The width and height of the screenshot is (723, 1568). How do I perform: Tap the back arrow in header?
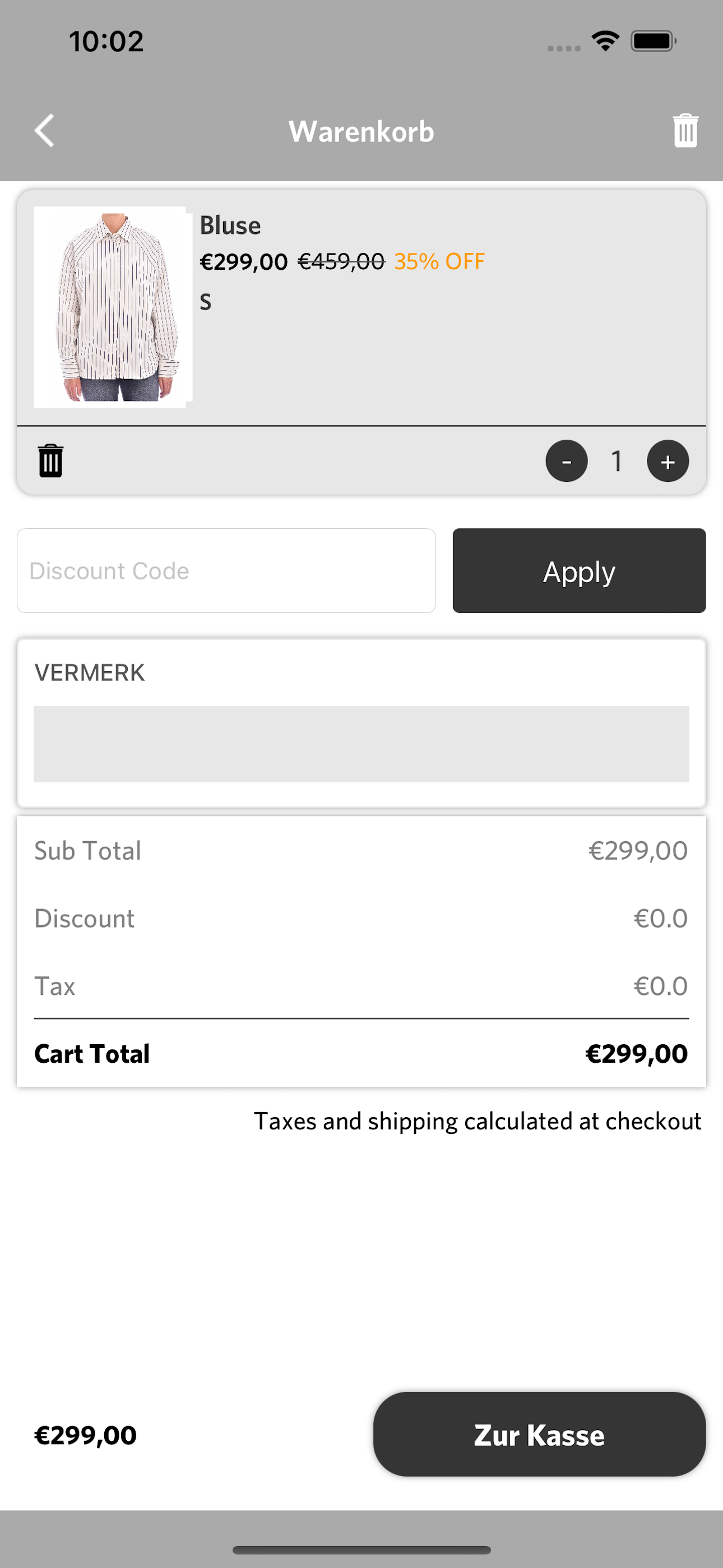[x=44, y=131]
